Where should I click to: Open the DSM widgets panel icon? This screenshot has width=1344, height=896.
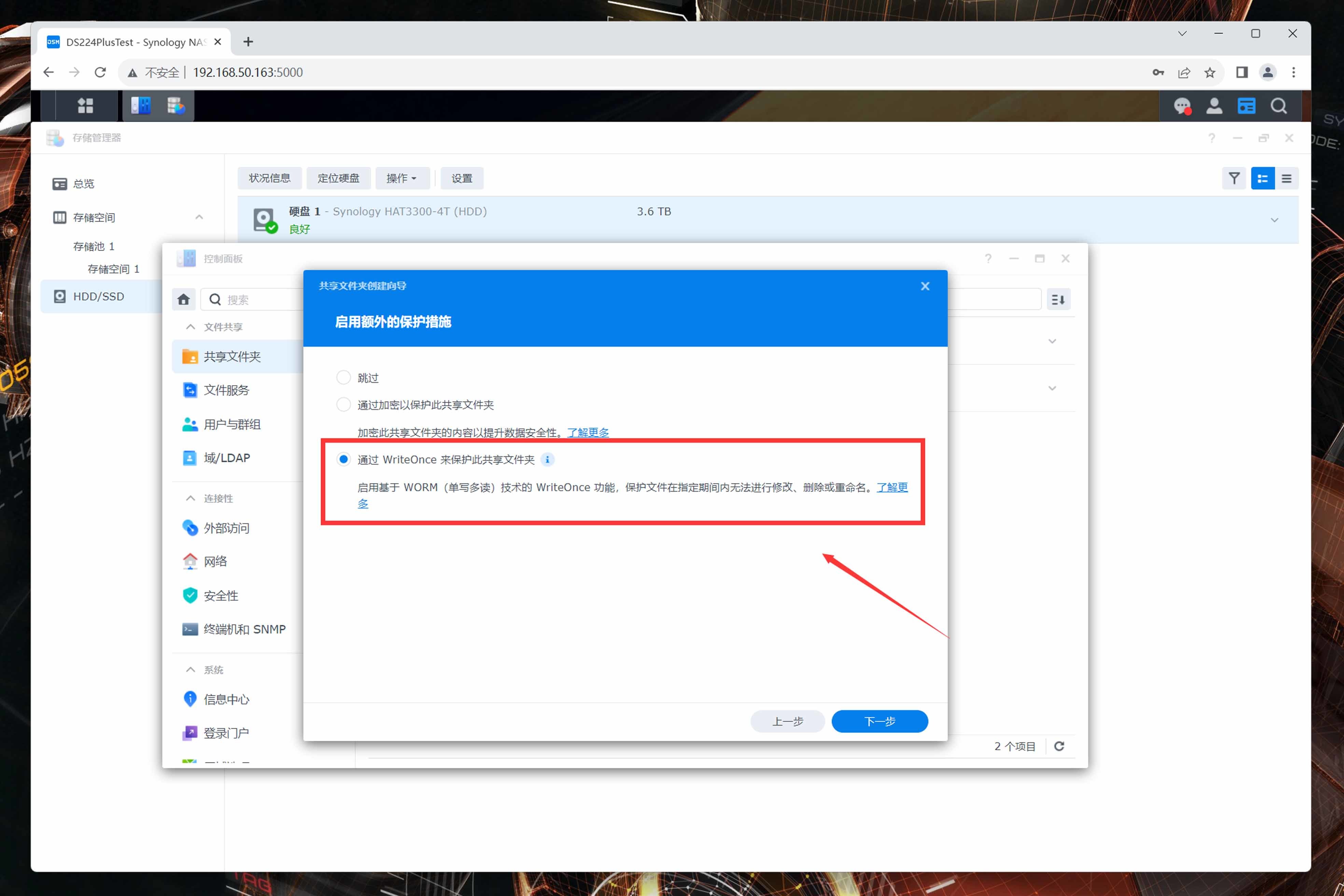coord(1246,106)
